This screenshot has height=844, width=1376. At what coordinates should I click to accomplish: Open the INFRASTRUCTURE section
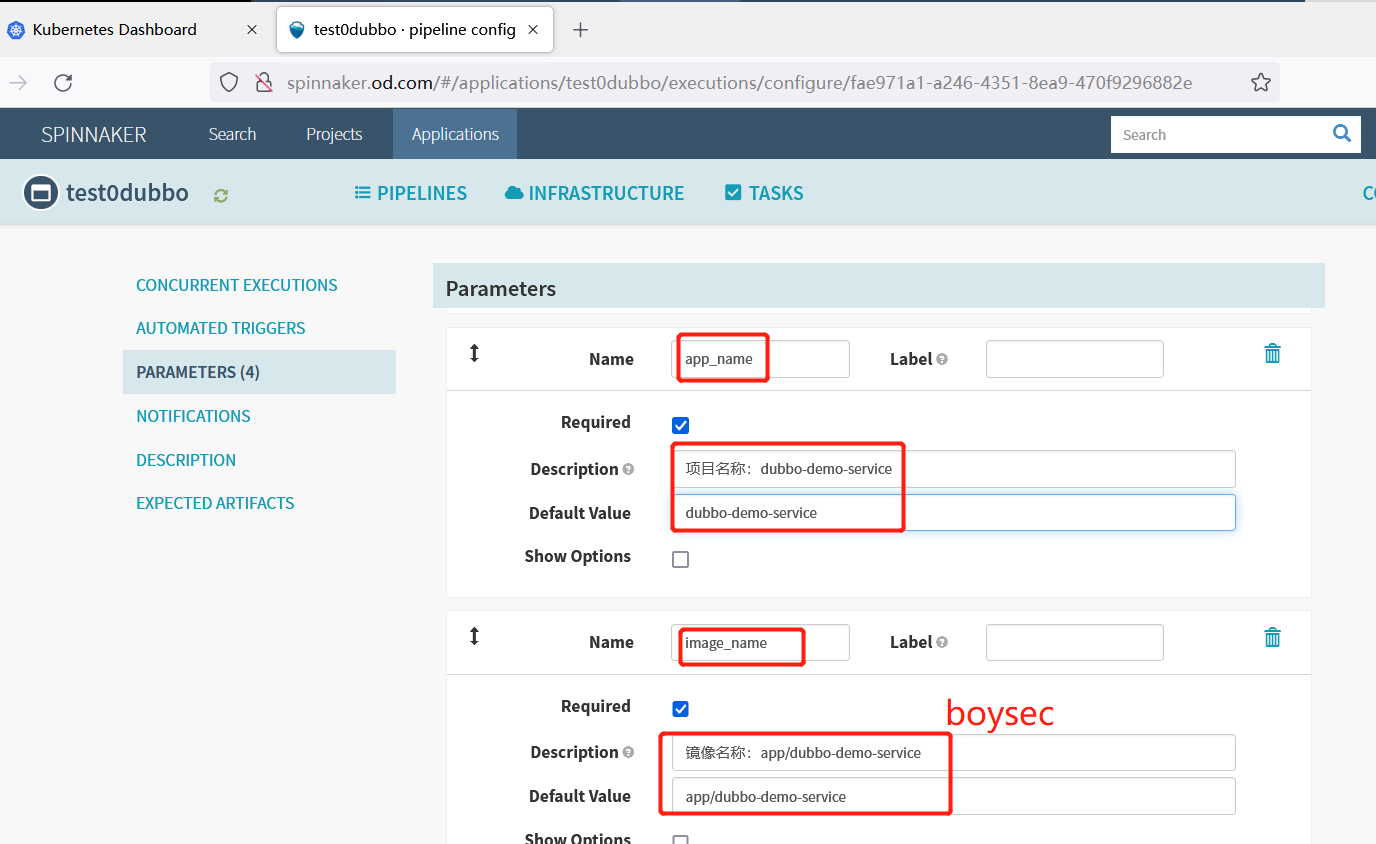point(595,193)
